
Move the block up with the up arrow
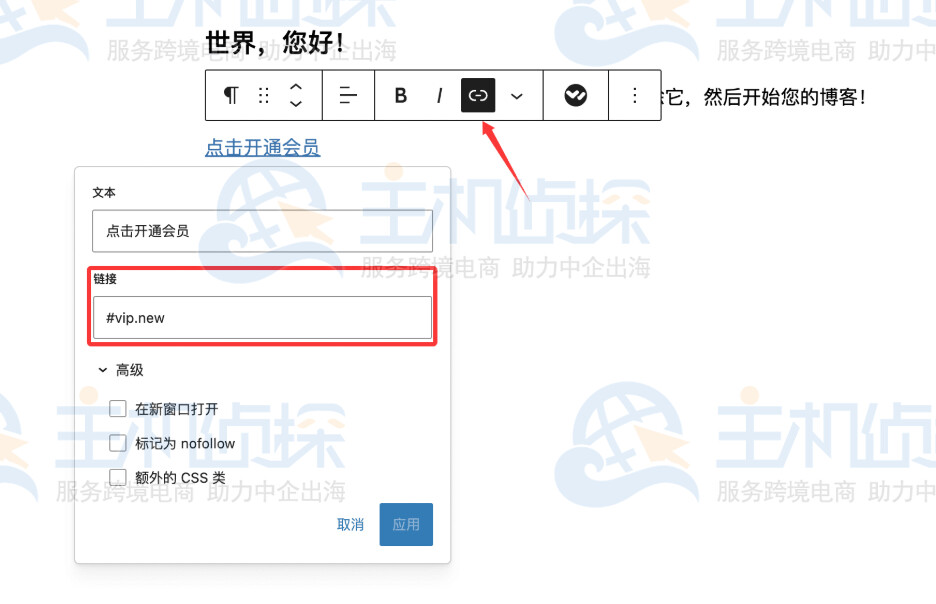[x=295, y=88]
